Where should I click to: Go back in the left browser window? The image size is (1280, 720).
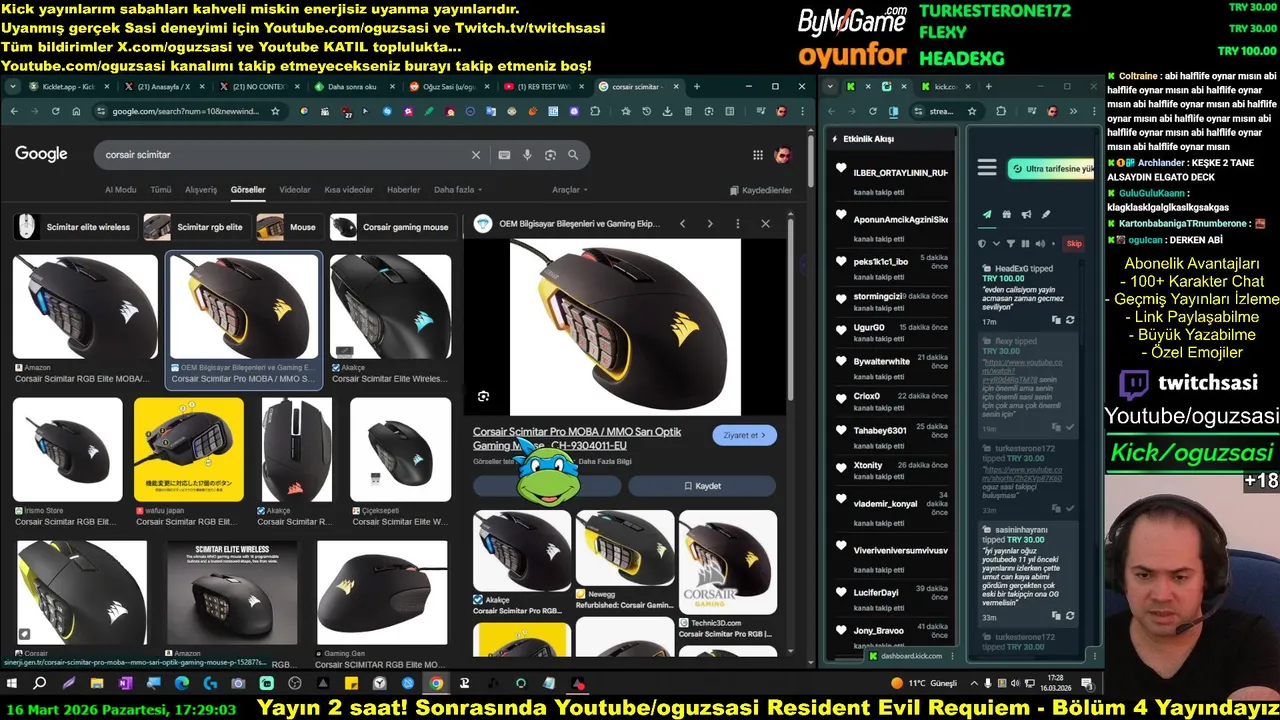coord(14,111)
